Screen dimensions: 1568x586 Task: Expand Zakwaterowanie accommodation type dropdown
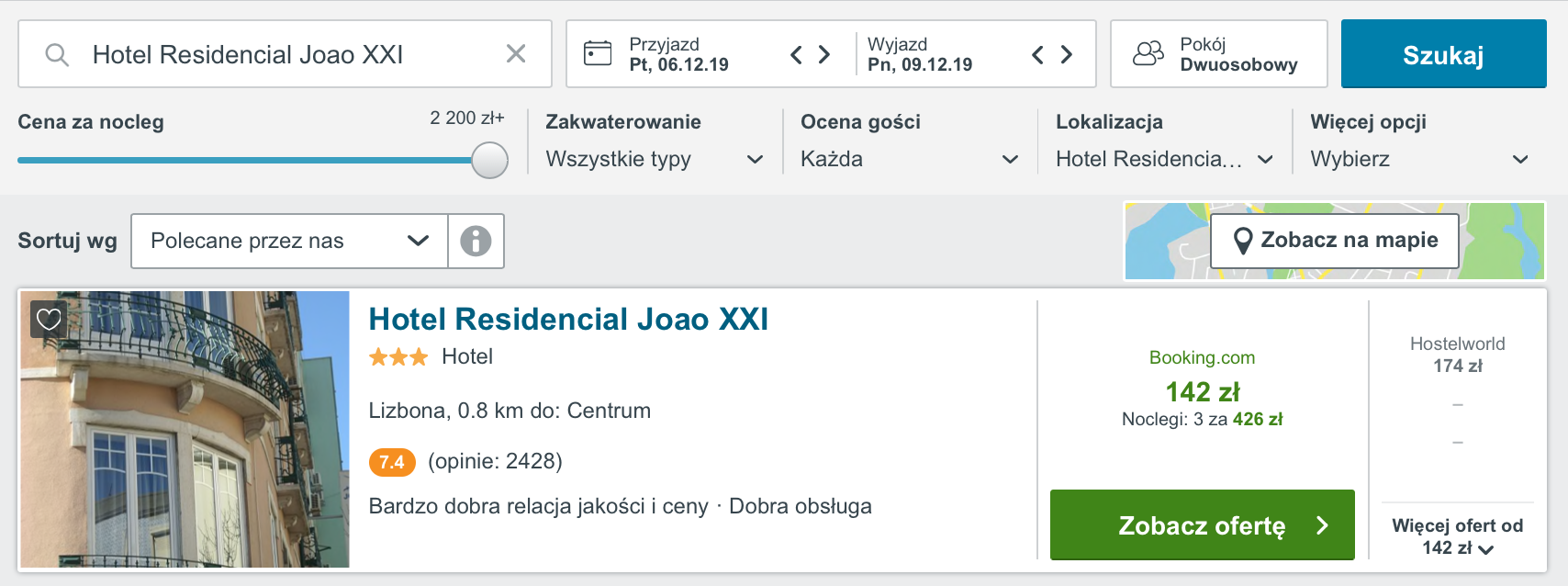pyautogui.click(x=654, y=159)
